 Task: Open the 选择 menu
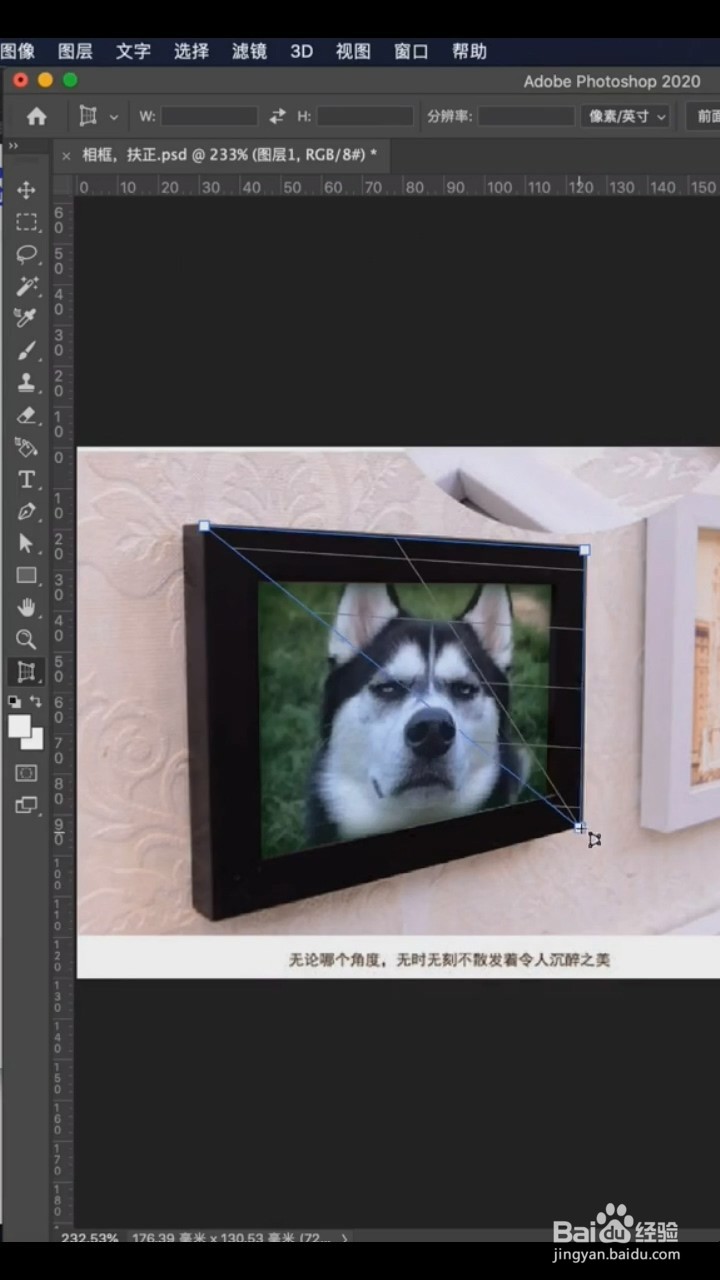click(191, 51)
